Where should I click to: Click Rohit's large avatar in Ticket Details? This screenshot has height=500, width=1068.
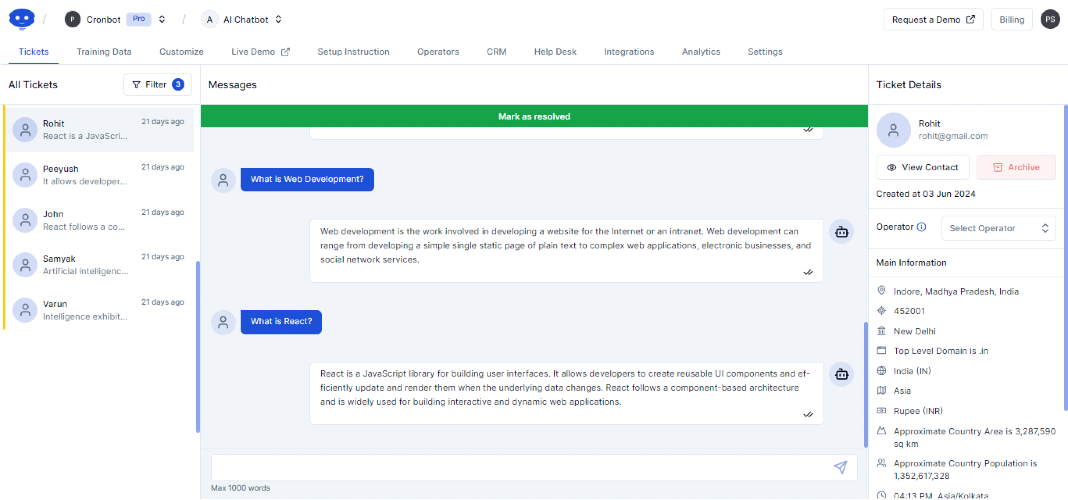point(894,130)
